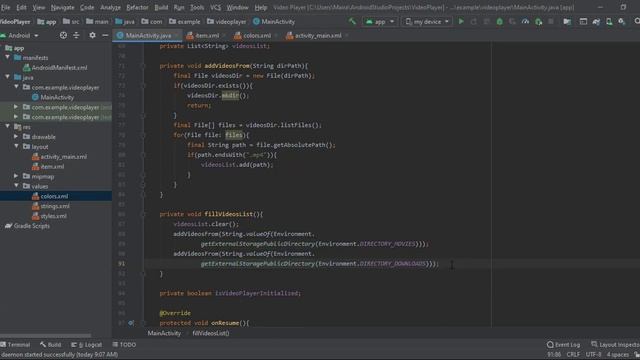The height and width of the screenshot is (360, 640).
Task: Collapse the java folder in project tree
Action: (7, 77)
